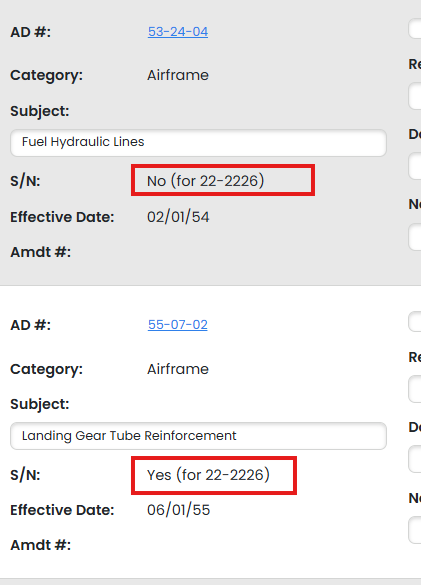Focus the cut-off field right of 'Yes (for 22-2226)'
Viewport: 421px width, 585px height.
pos(415,459)
